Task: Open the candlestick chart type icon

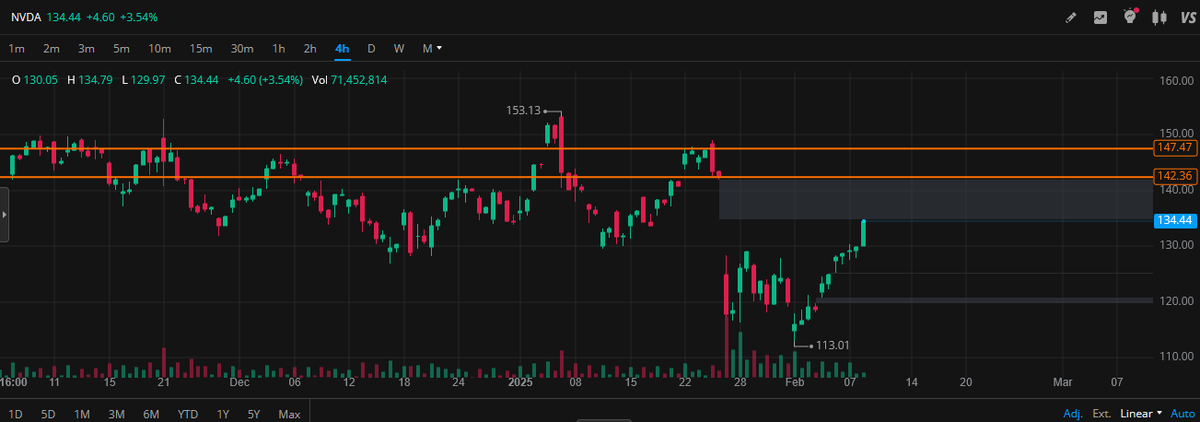Action: tap(1159, 17)
